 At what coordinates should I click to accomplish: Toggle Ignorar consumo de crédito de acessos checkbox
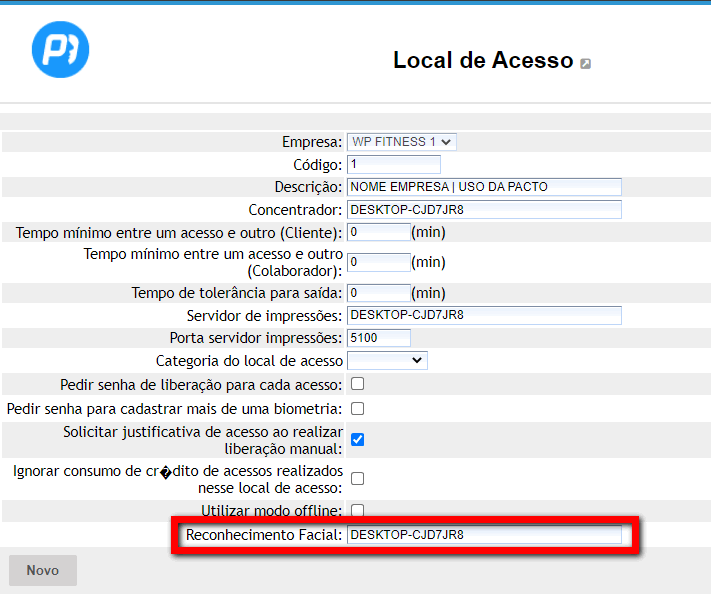coord(357,479)
